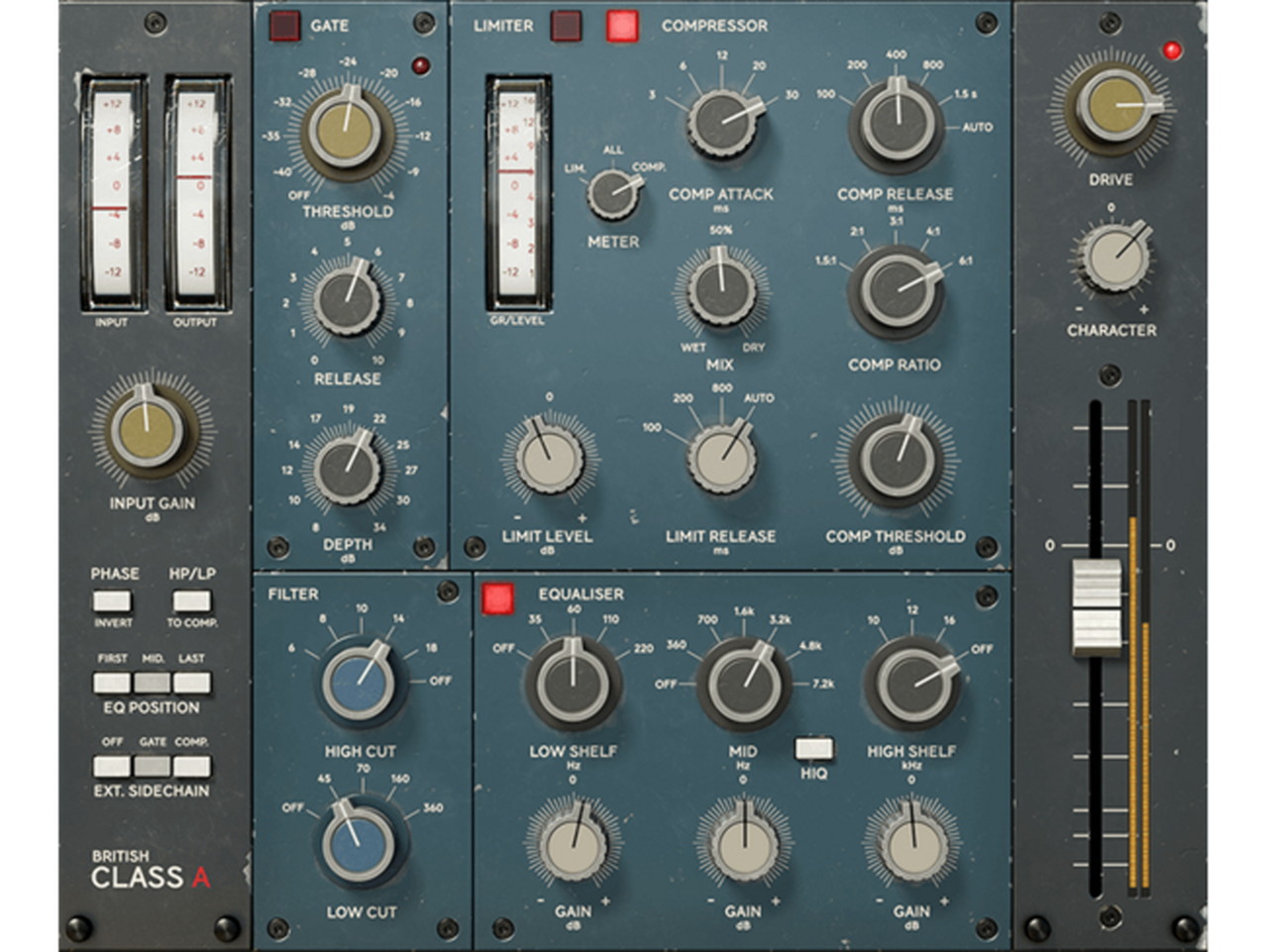
Task: Click the Meter selector knob
Action: 613,193
